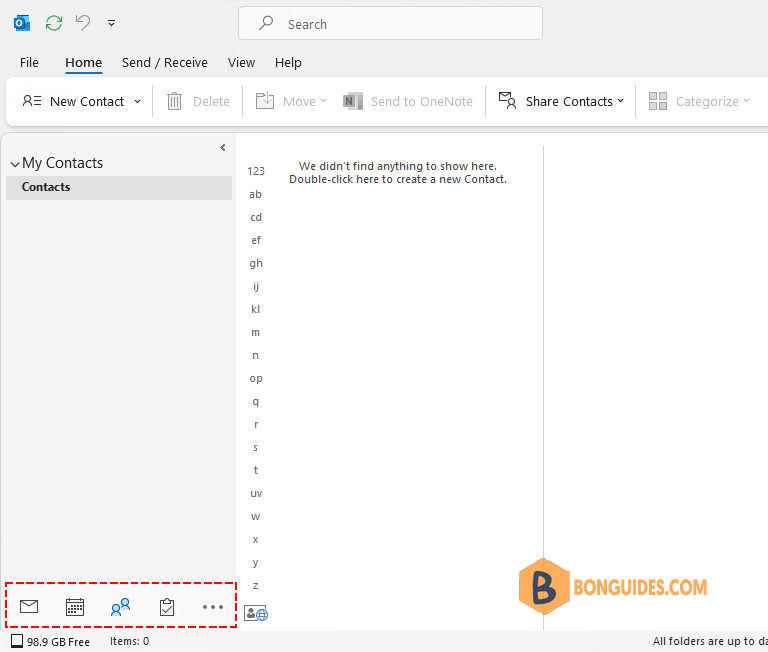This screenshot has height=652, width=768.
Task: Click the All folders are up to date status
Action: point(710,641)
